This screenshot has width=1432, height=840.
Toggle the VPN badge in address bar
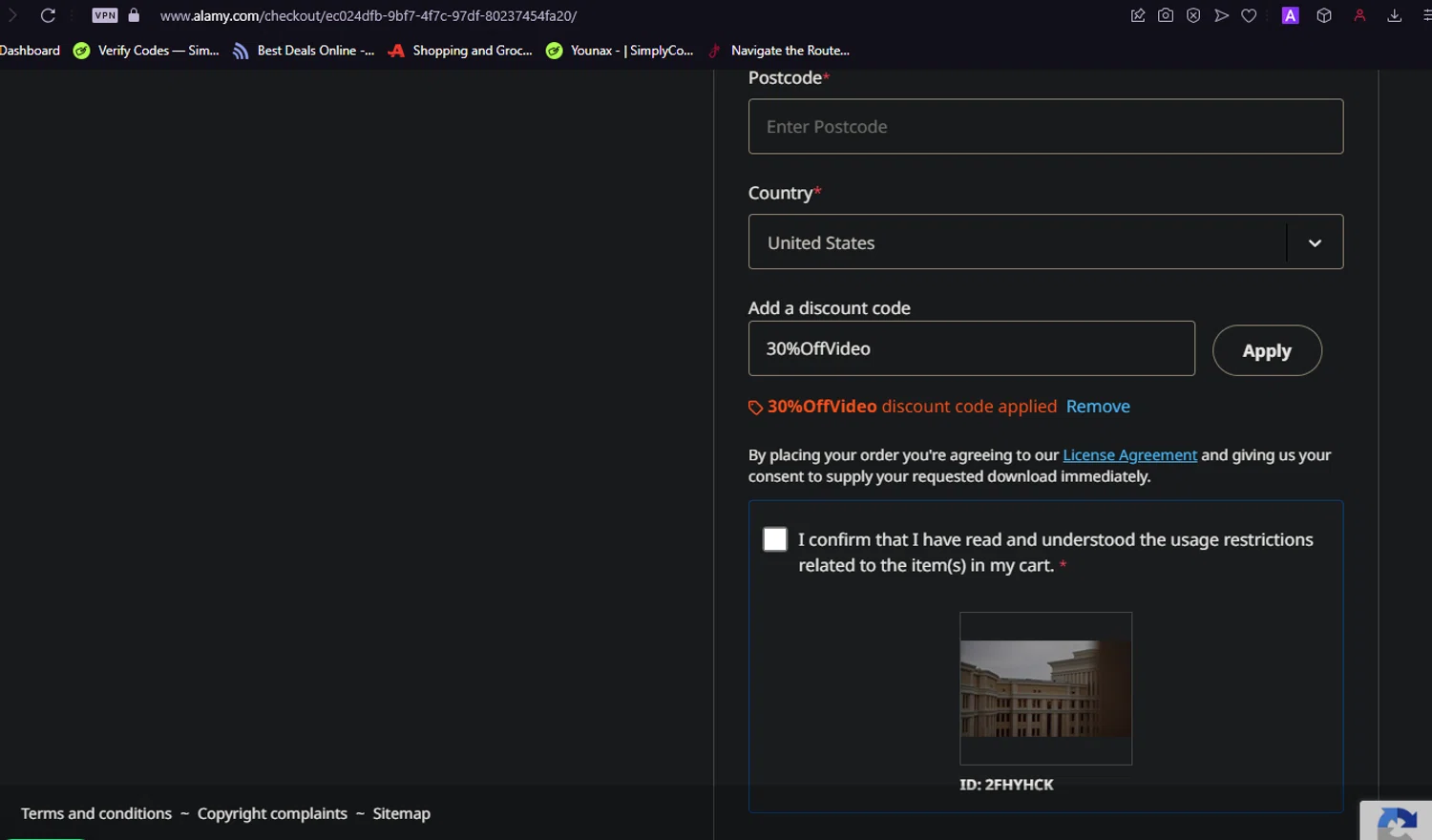(105, 15)
